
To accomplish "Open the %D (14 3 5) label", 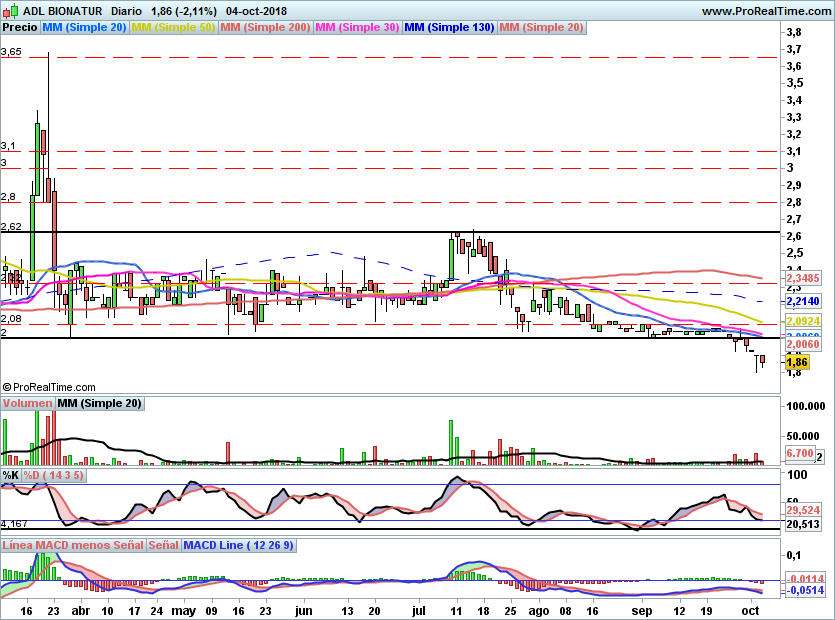I will pyautogui.click(x=53, y=475).
